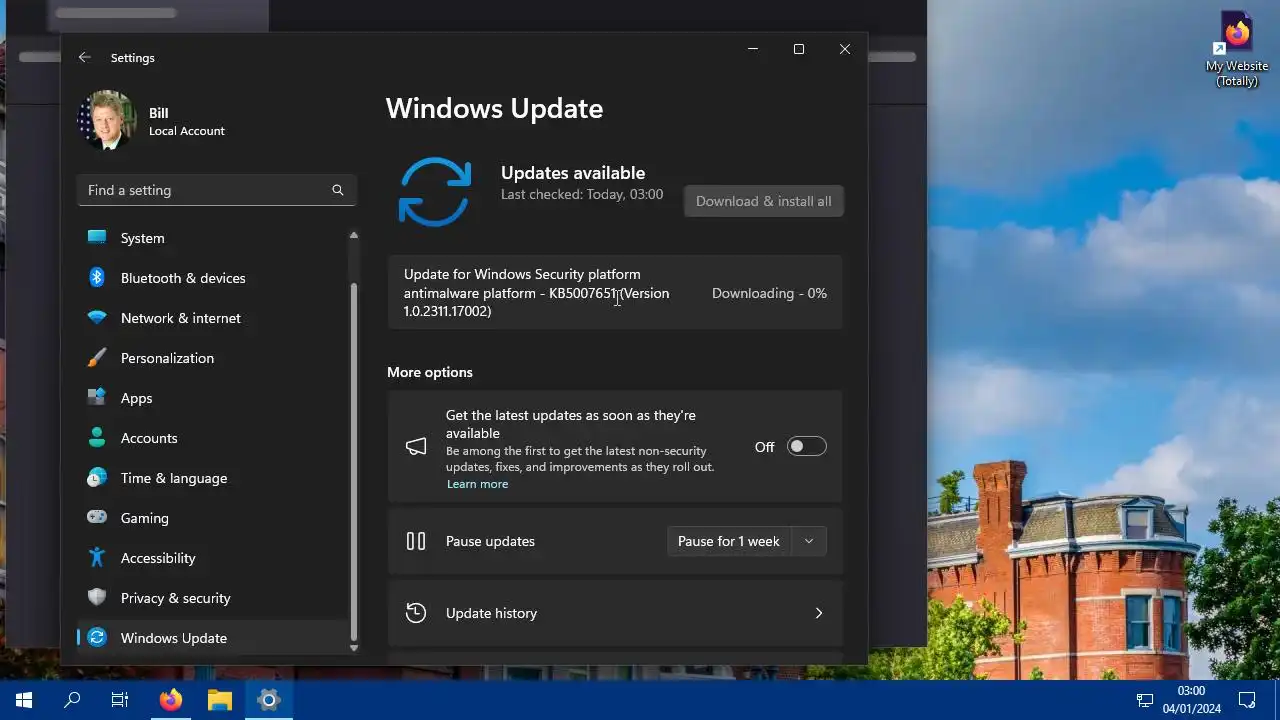This screenshot has height=720, width=1280.
Task: Click the Privacy & security shield icon
Action: [97, 598]
